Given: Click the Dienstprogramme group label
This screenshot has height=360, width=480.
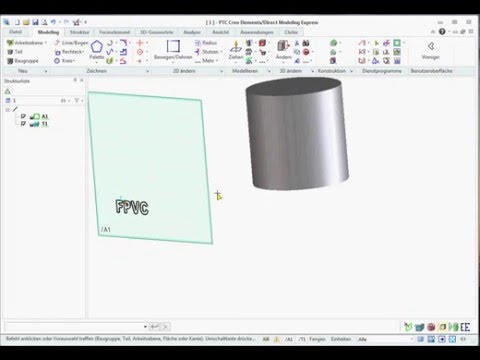Looking at the screenshot, I should tap(382, 71).
